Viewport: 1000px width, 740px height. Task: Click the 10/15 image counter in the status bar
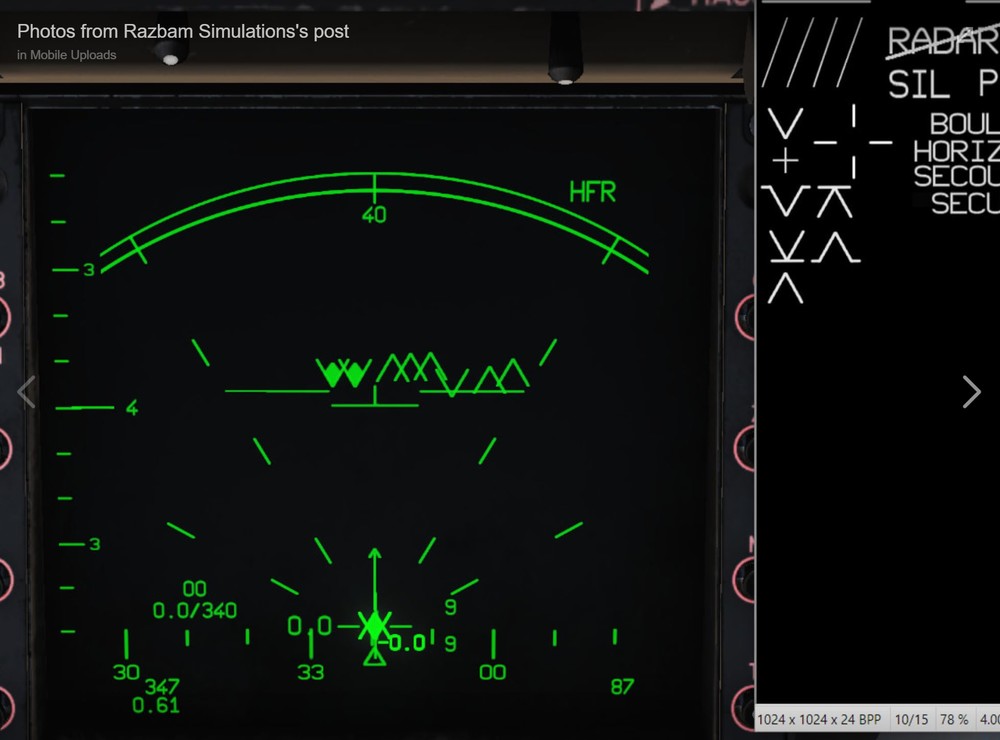tap(909, 719)
